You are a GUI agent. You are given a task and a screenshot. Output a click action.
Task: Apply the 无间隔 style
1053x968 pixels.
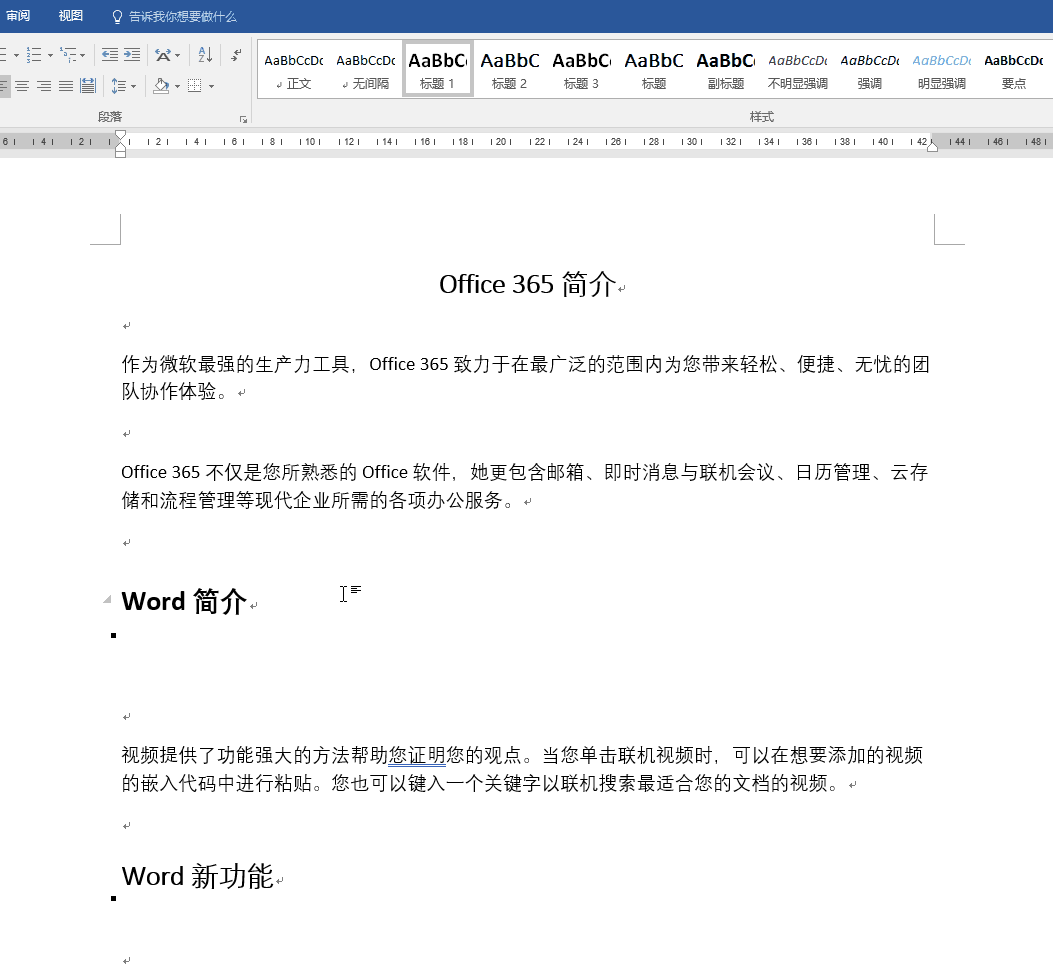coord(366,70)
